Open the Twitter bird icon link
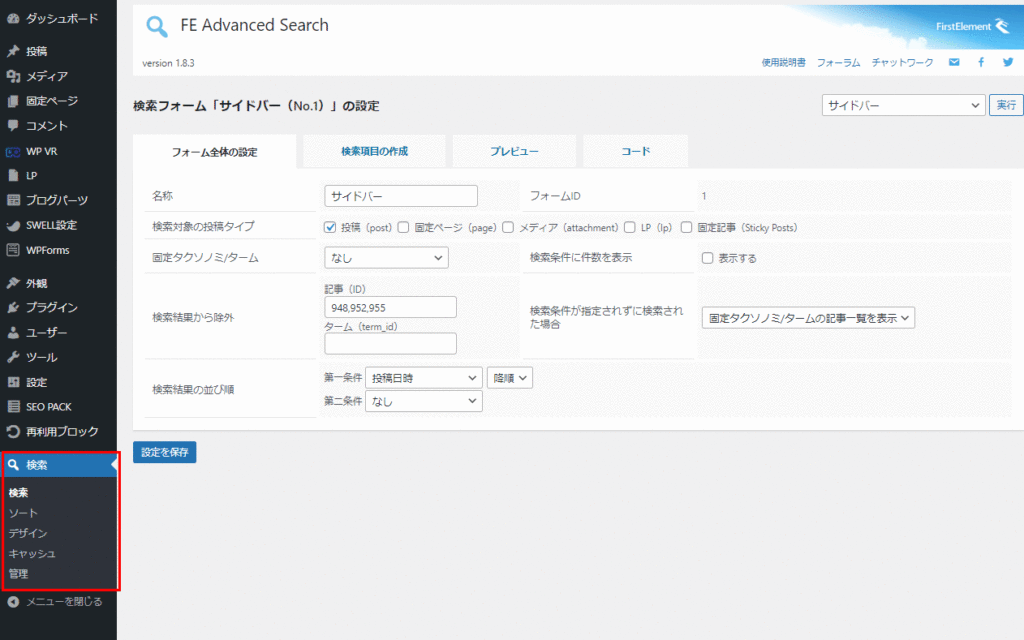The image size is (1024, 640). (x=1008, y=62)
